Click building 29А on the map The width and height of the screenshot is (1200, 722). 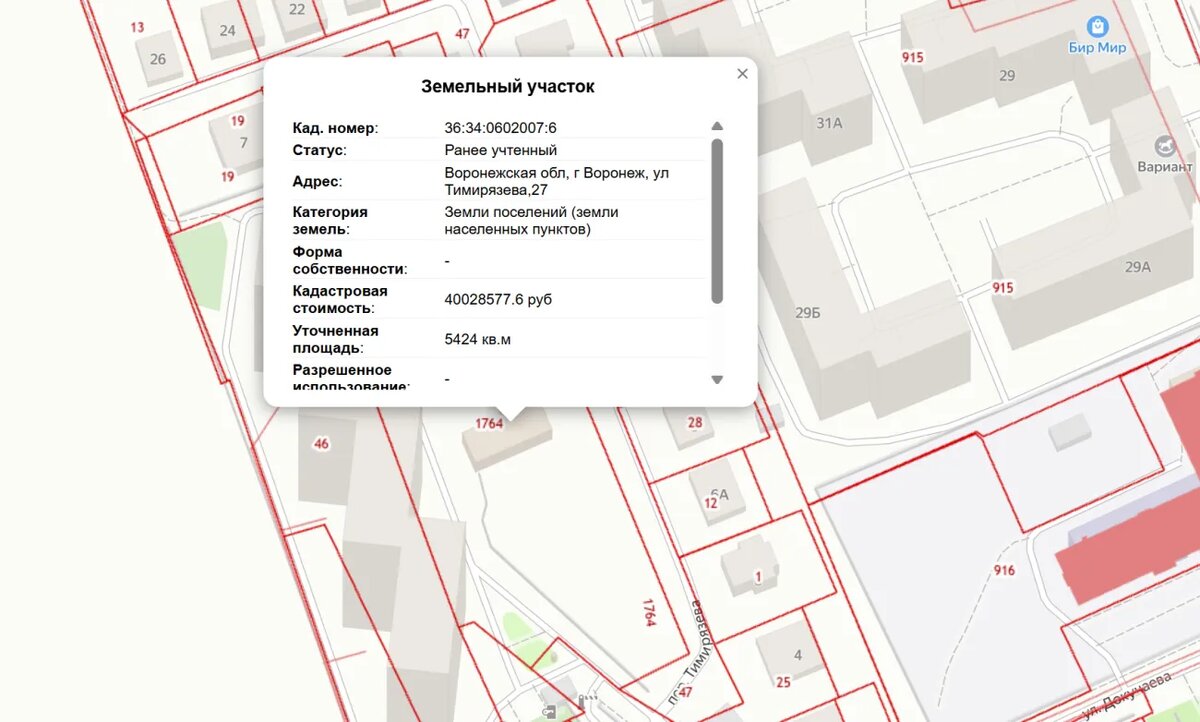tap(1138, 267)
